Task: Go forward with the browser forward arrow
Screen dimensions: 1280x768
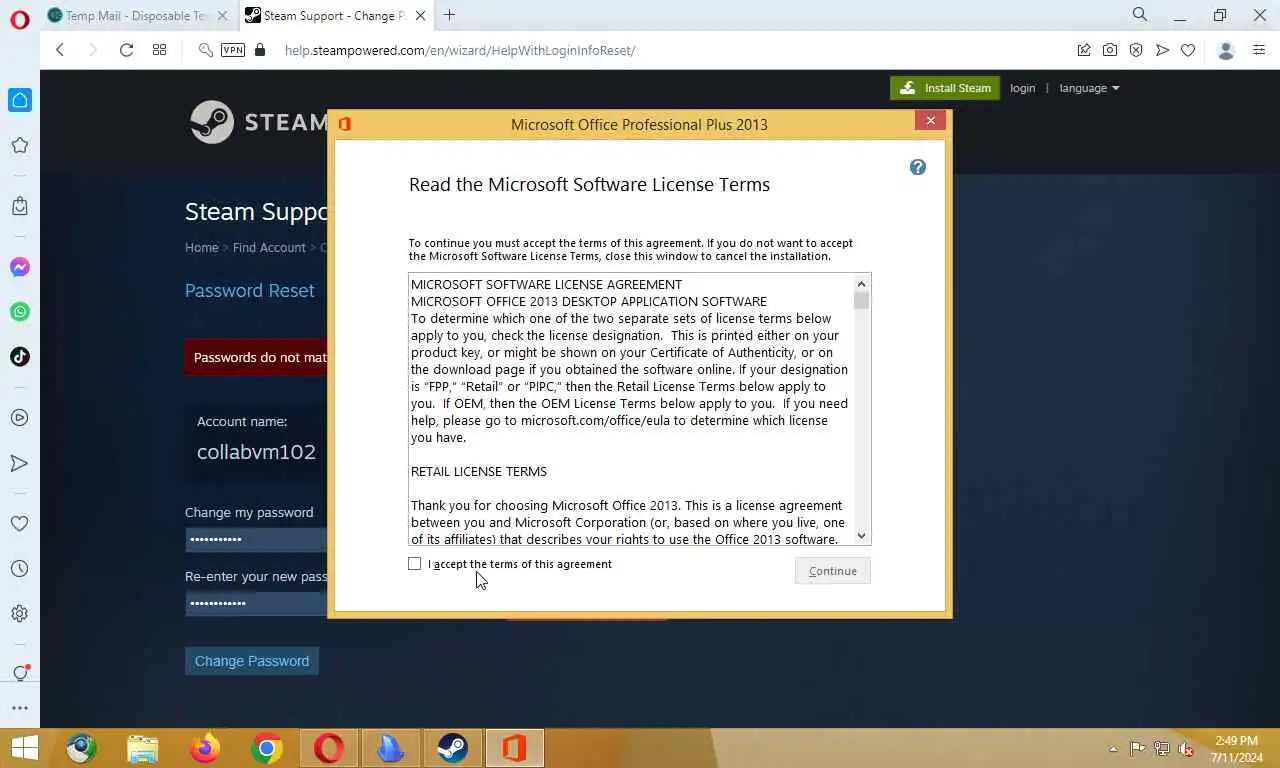Action: pos(92,50)
